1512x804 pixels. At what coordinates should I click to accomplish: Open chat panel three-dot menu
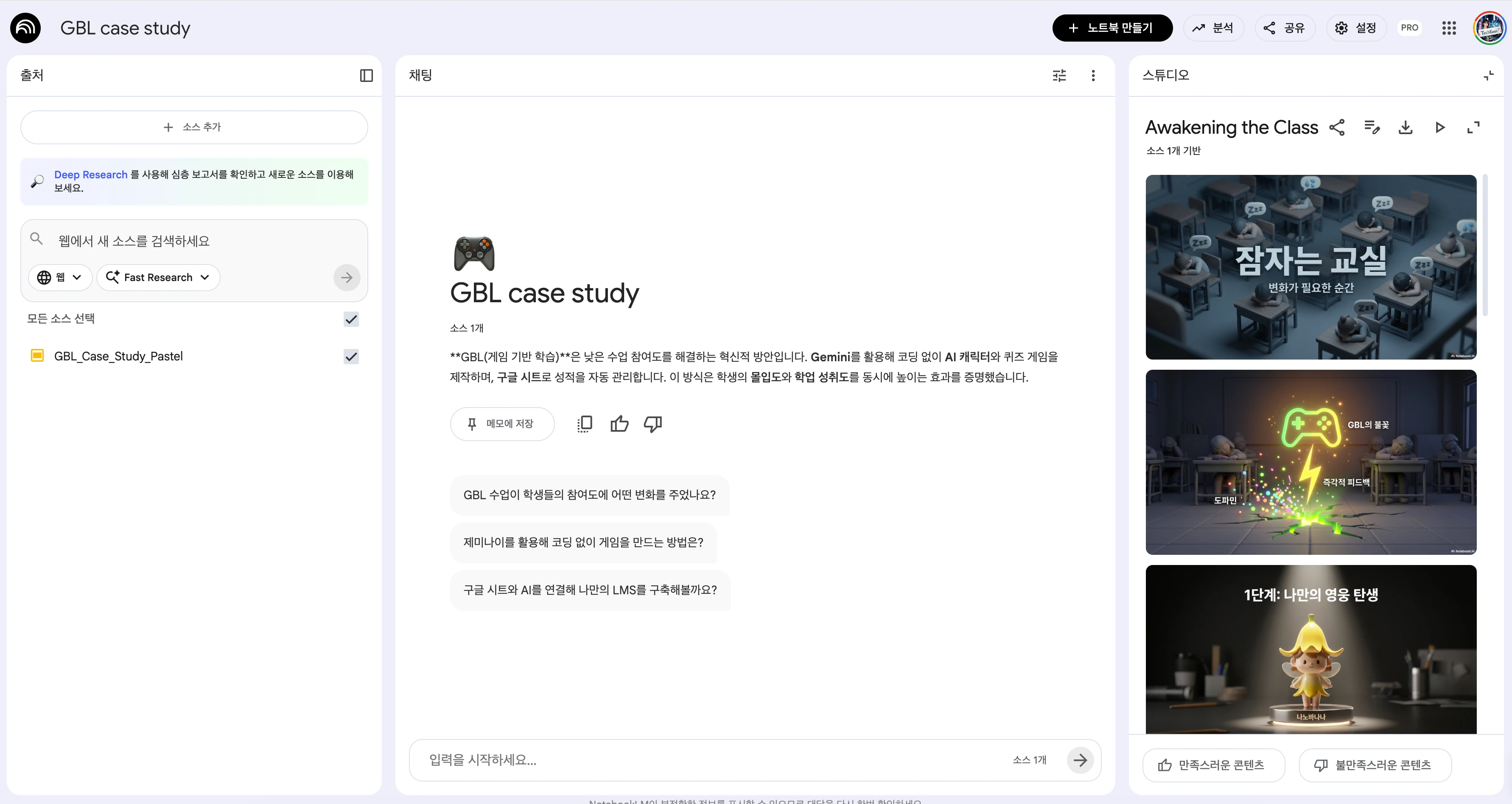tap(1093, 75)
